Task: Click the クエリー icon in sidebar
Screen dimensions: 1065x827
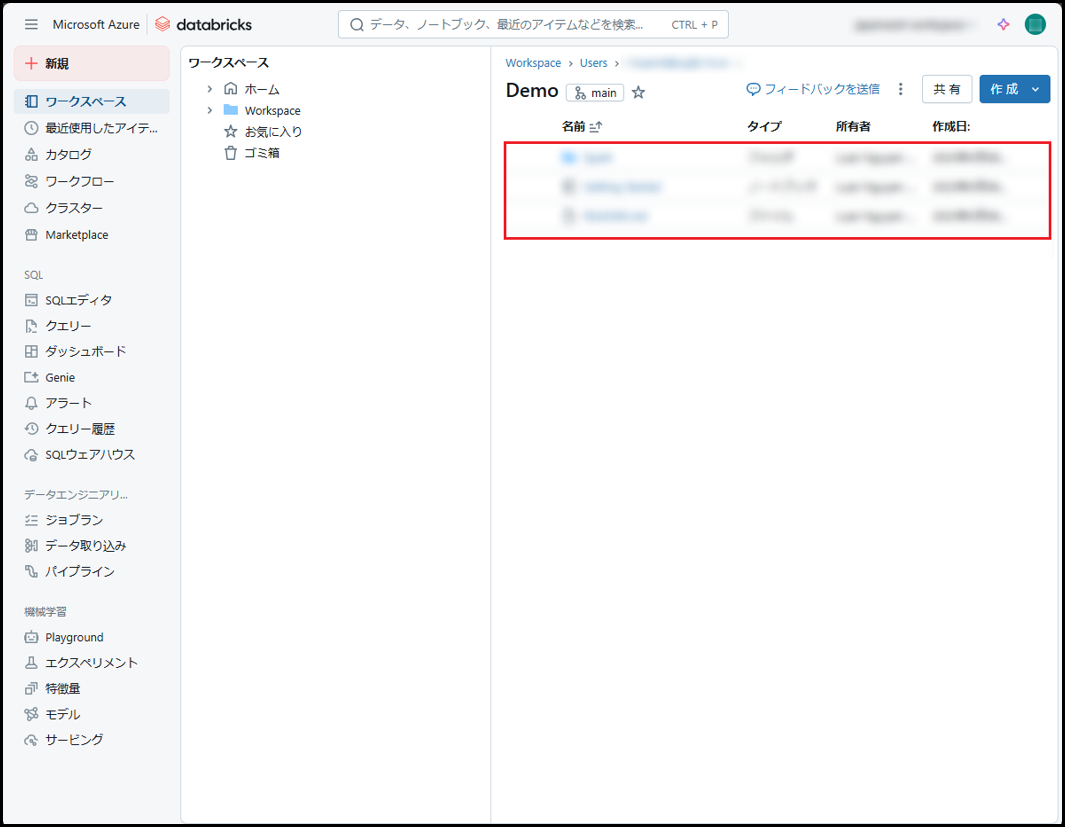Action: (x=31, y=326)
